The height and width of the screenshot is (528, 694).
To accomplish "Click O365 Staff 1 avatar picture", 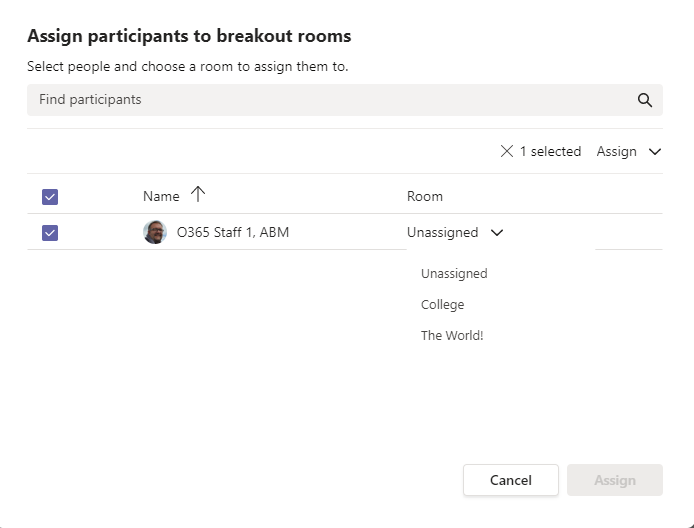I will pos(155,232).
